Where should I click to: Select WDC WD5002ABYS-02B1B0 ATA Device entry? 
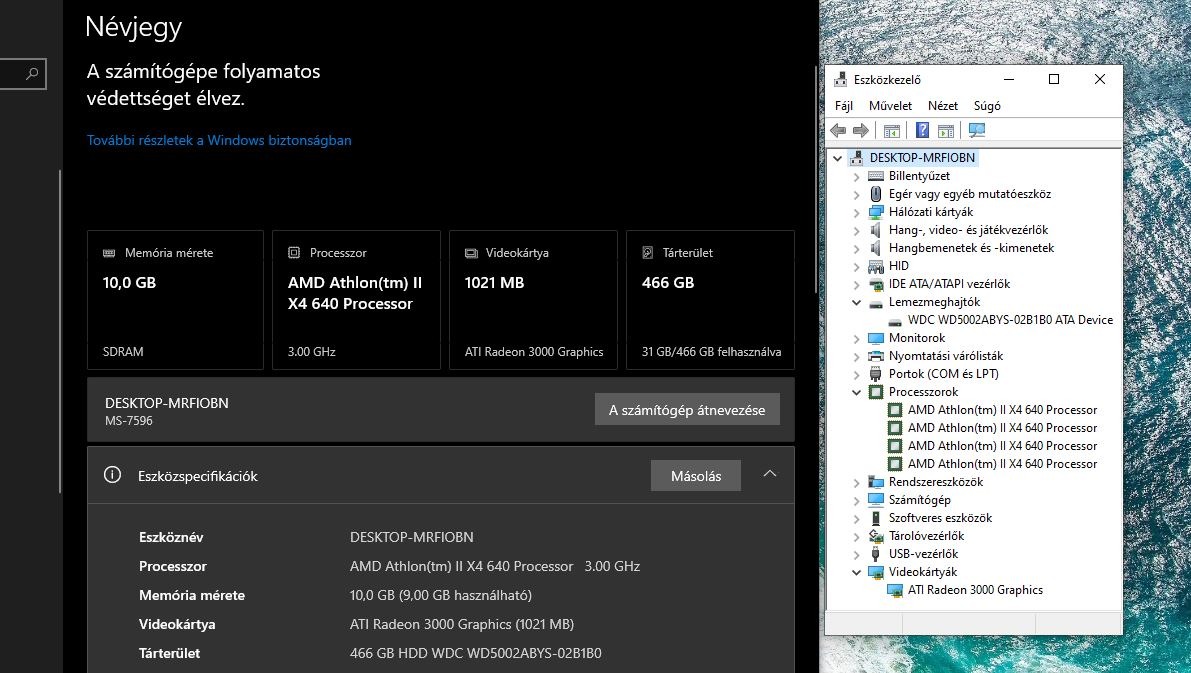click(x=1010, y=321)
